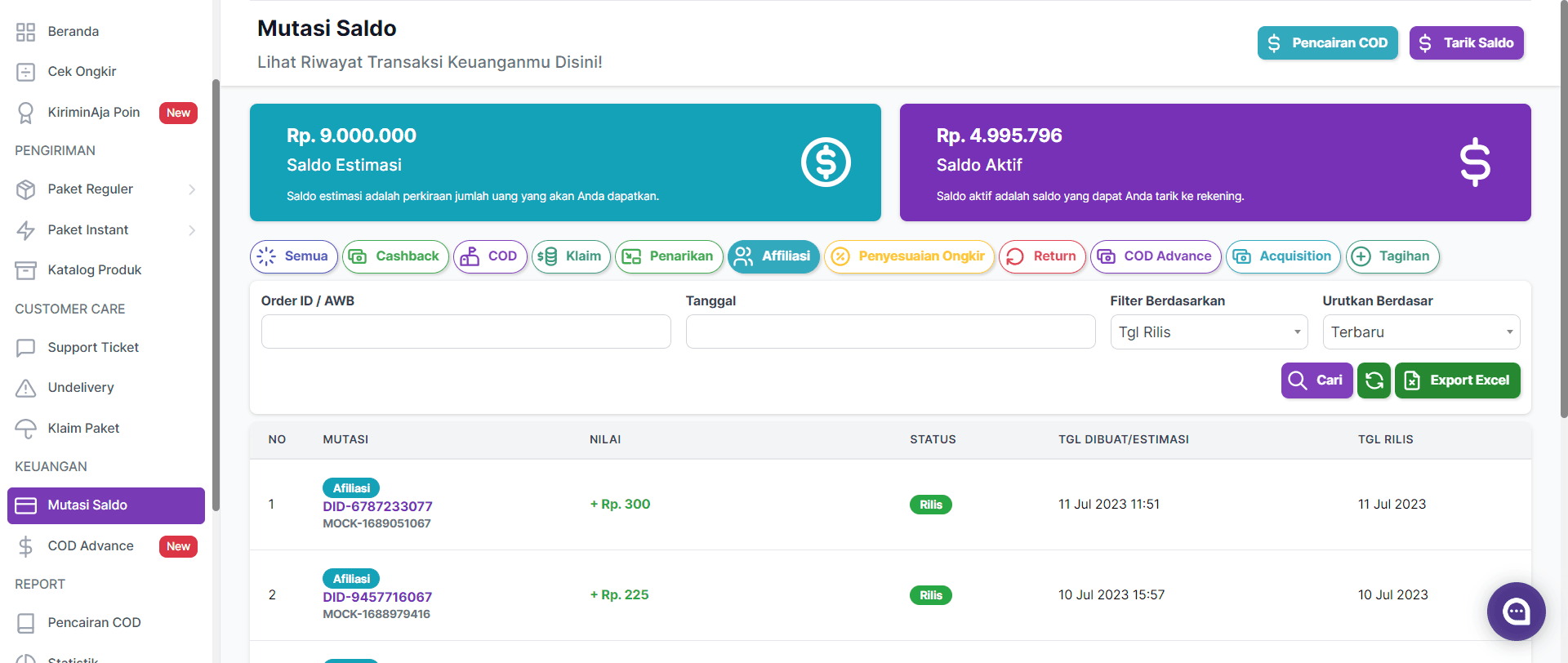Click the Beranda icon in sidebar
The width and height of the screenshot is (1568, 663).
(26, 32)
